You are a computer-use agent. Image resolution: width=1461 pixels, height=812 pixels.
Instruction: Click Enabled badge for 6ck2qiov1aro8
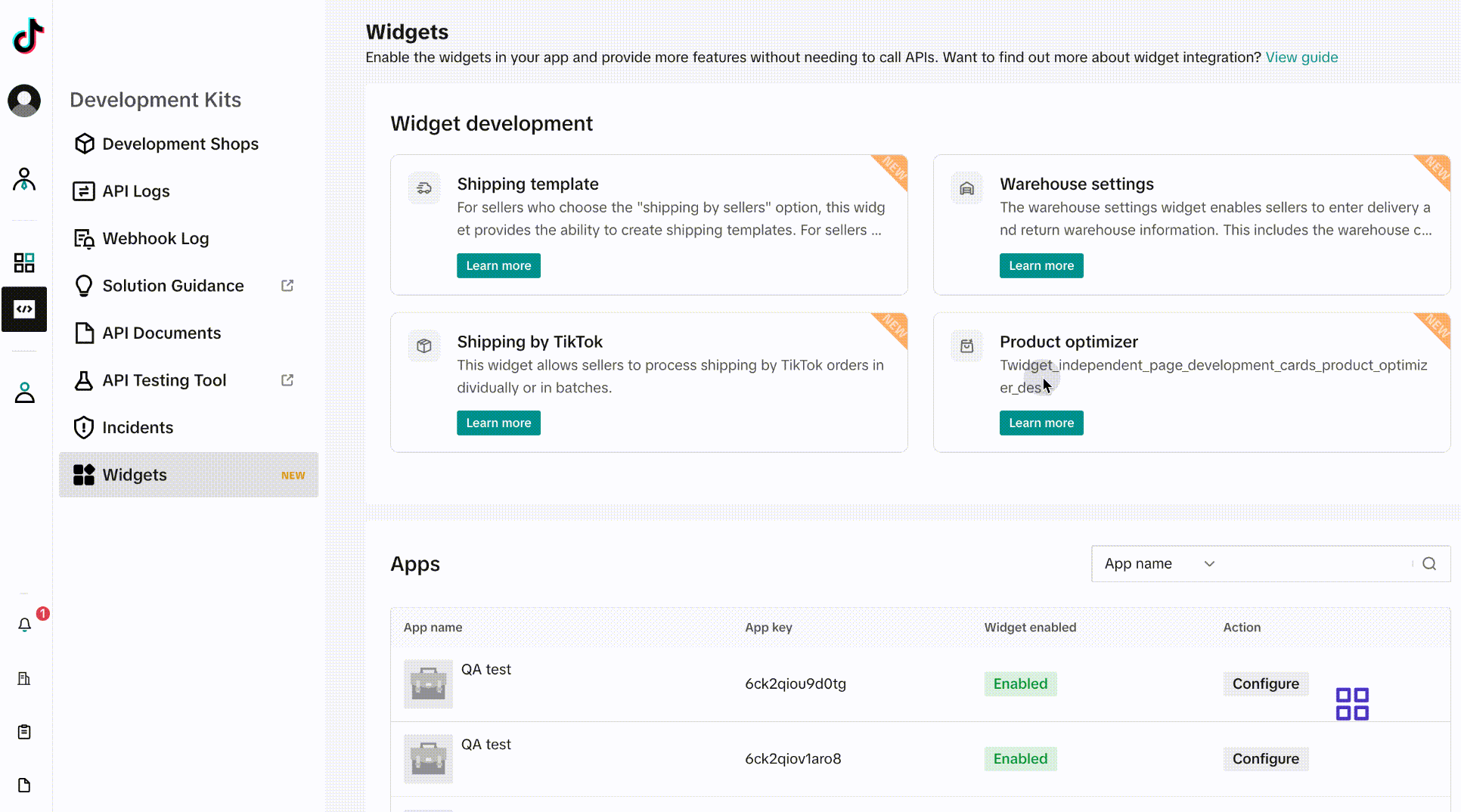tap(1020, 758)
